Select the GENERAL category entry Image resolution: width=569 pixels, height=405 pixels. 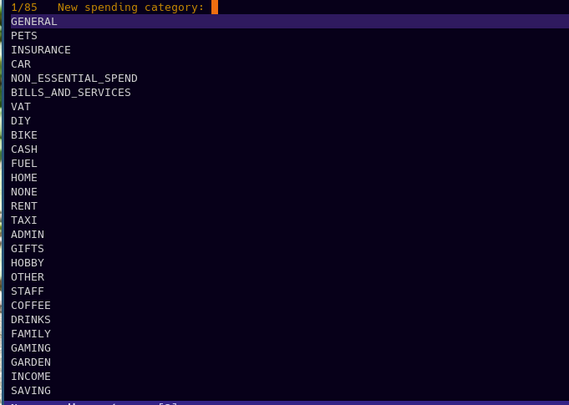point(34,21)
